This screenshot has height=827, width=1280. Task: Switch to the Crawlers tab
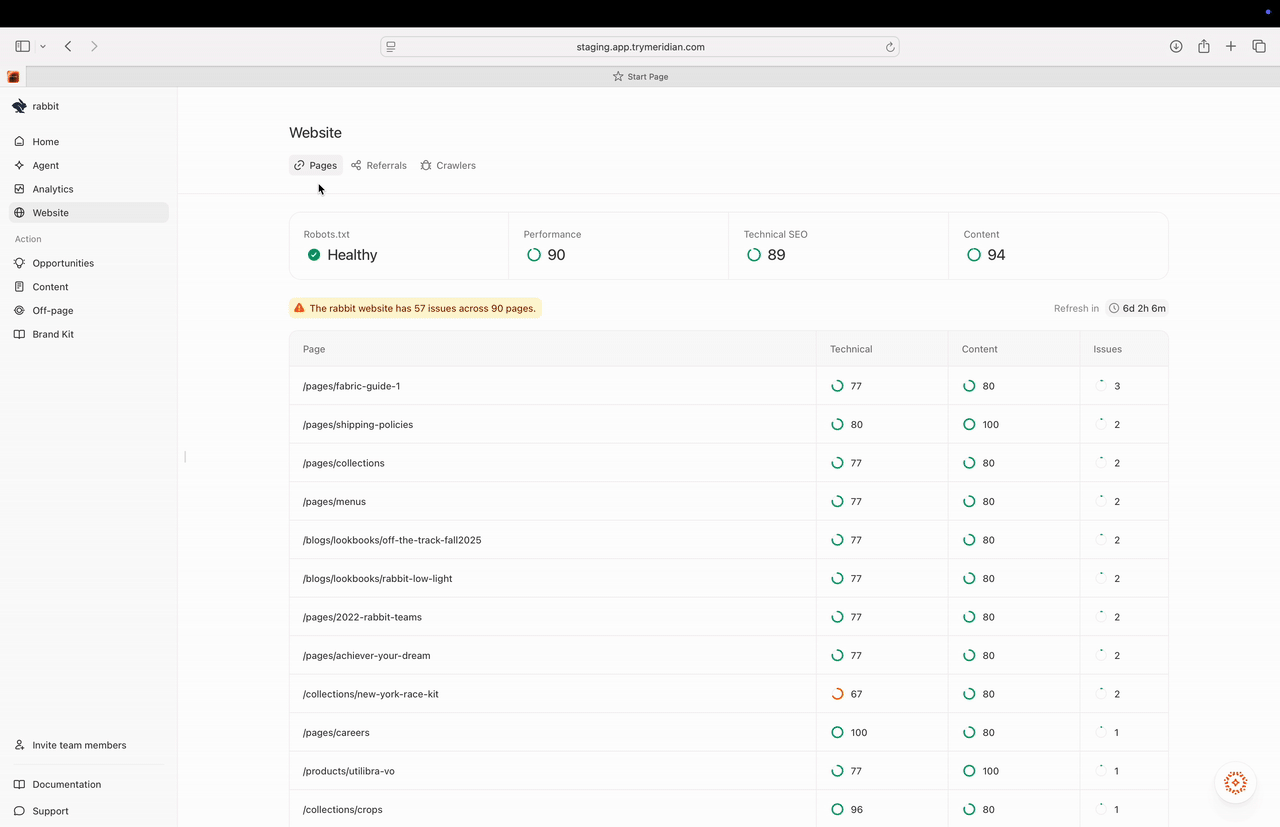pyautogui.click(x=448, y=165)
